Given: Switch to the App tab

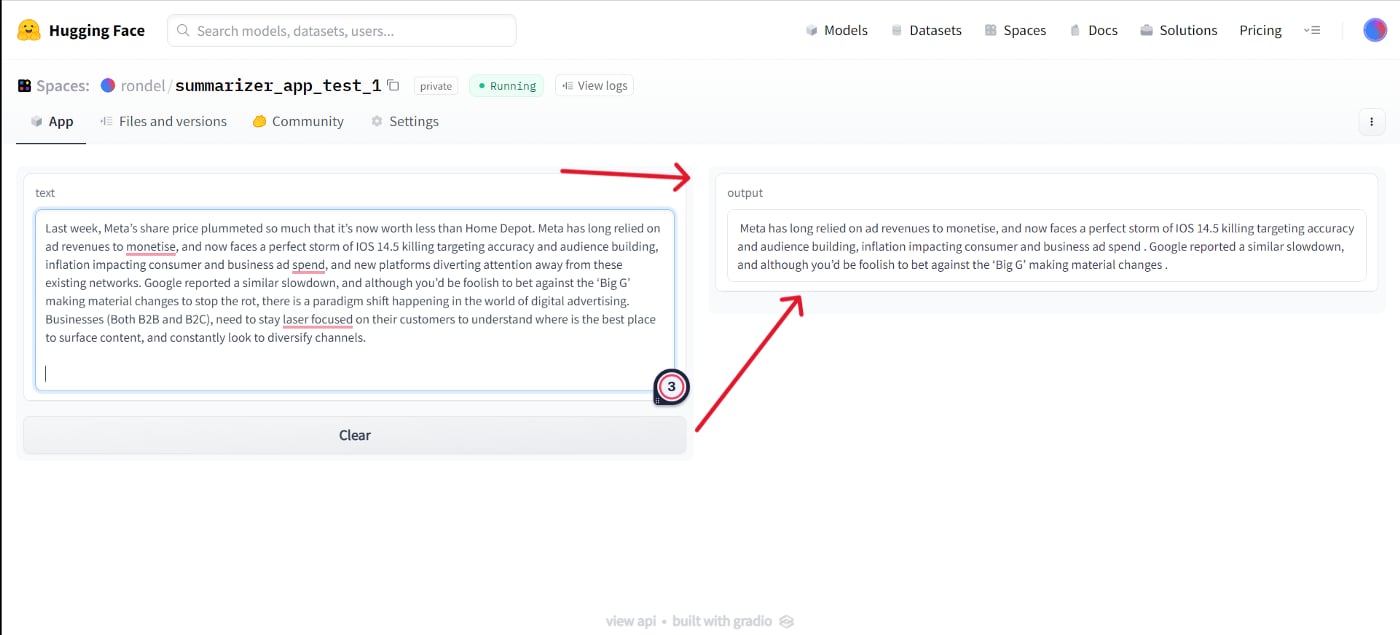Looking at the screenshot, I should click(x=51, y=121).
